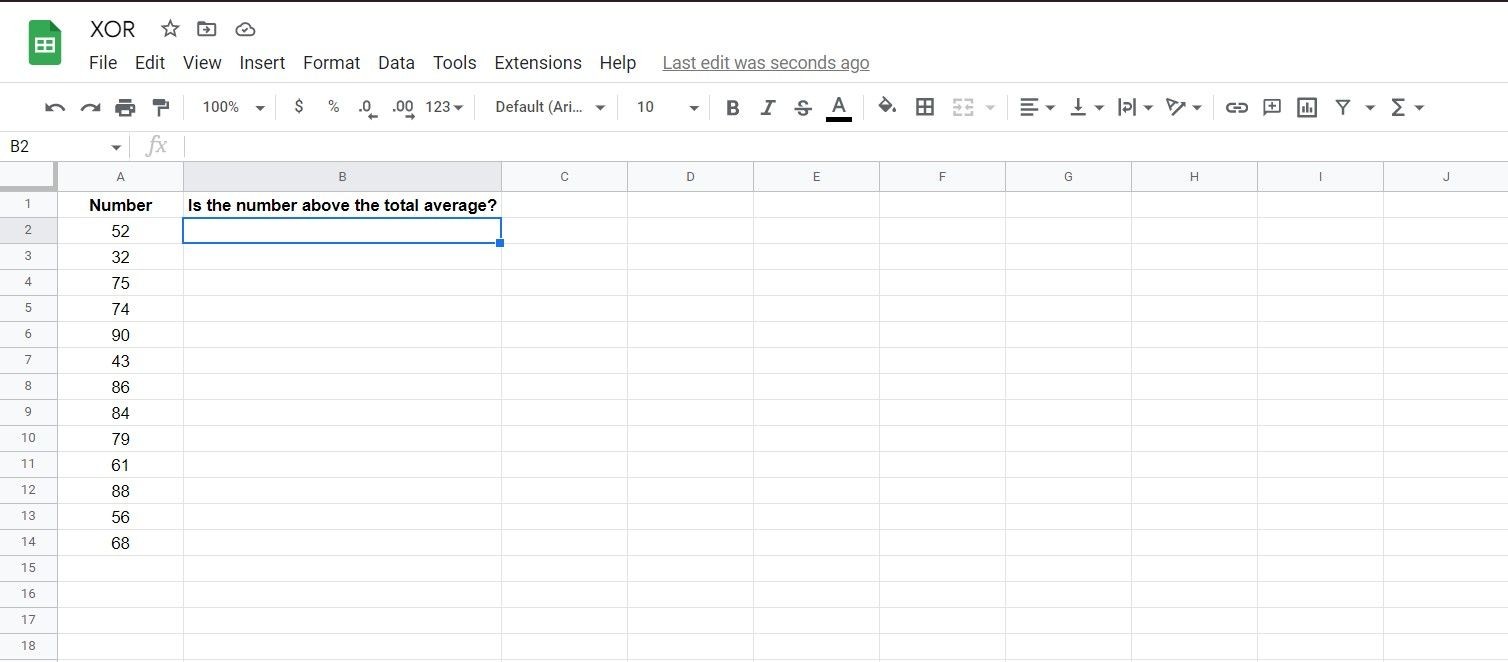Check cloud save status icon

[x=245, y=29]
